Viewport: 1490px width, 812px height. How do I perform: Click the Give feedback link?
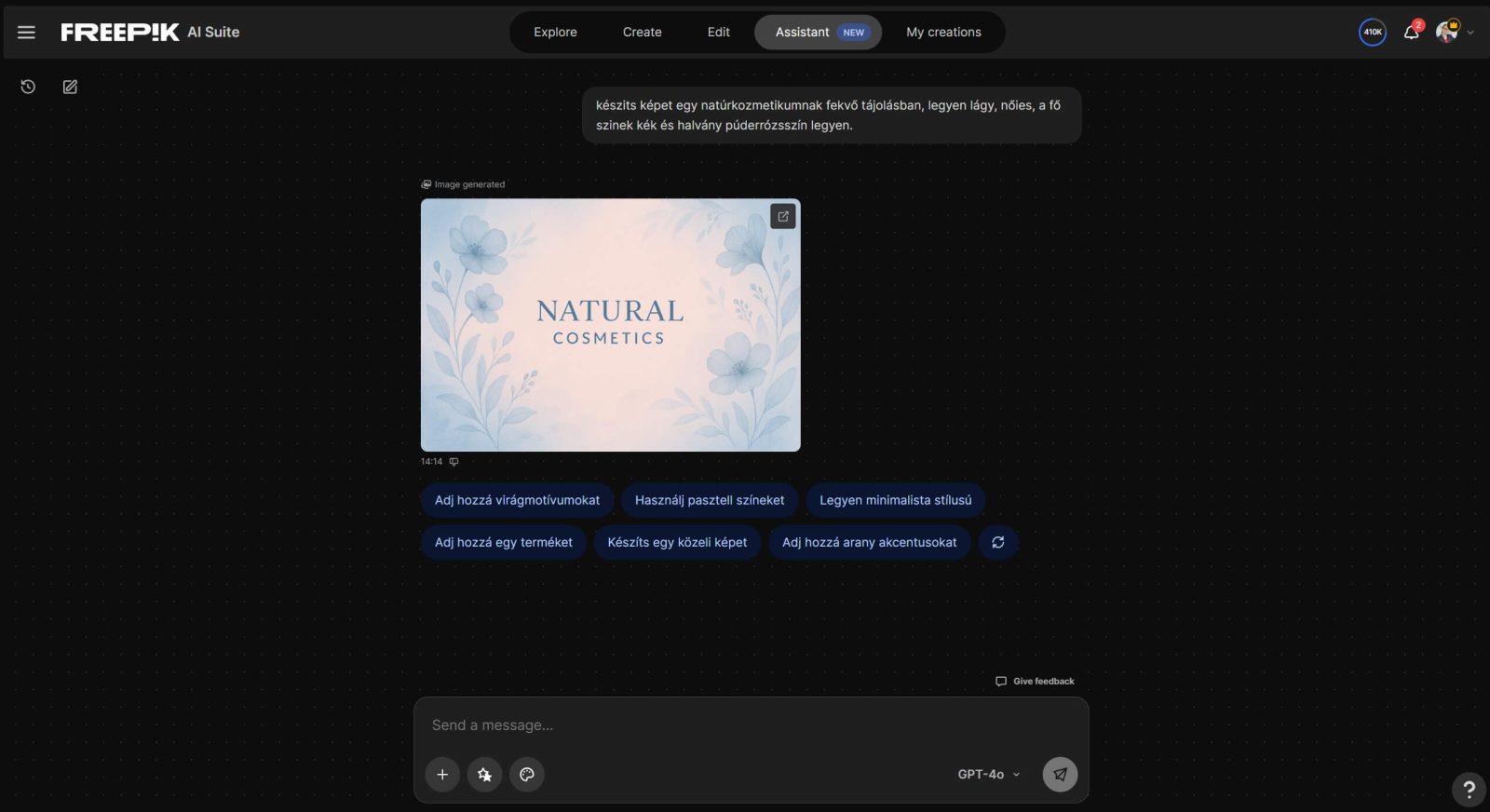pos(1035,682)
